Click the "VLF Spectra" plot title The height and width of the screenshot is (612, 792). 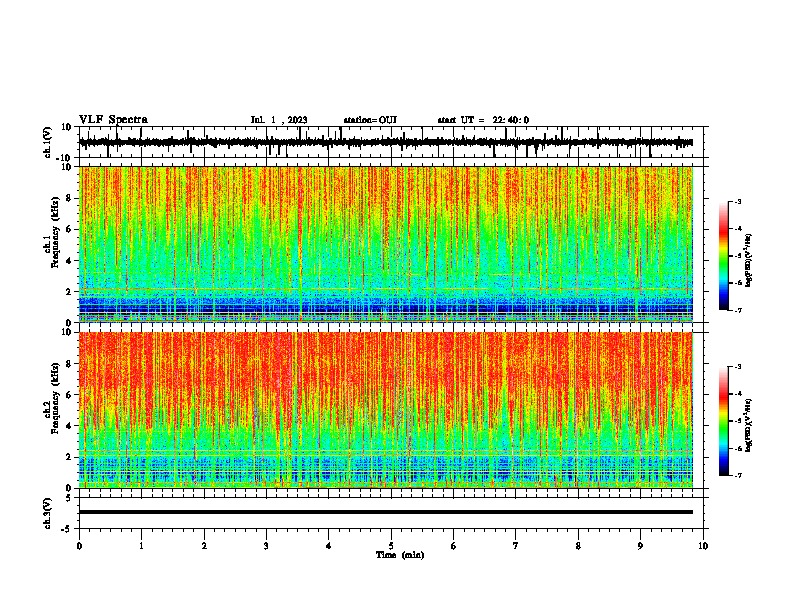click(x=113, y=120)
